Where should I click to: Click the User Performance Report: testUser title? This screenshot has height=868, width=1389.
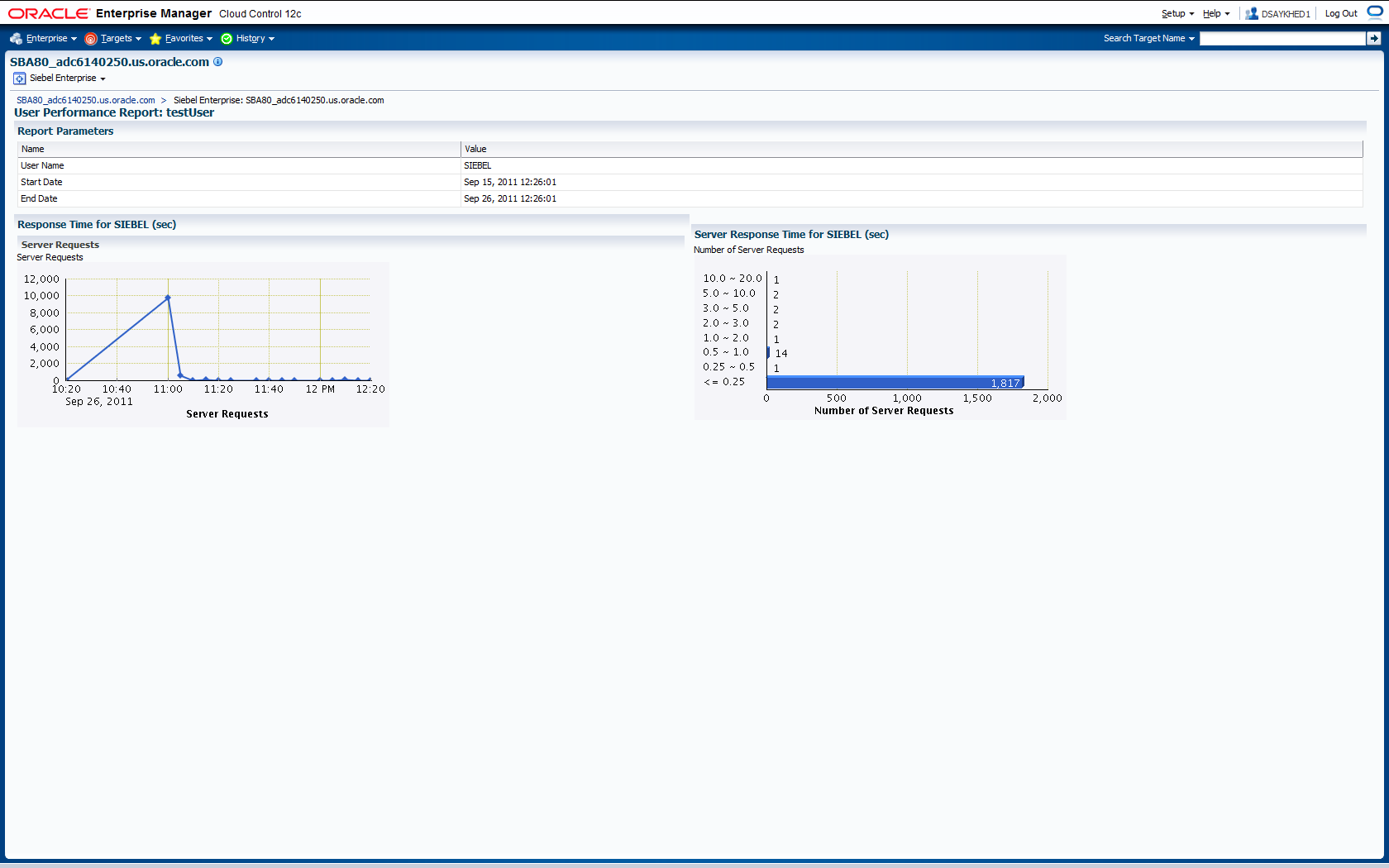pyautogui.click(x=114, y=113)
